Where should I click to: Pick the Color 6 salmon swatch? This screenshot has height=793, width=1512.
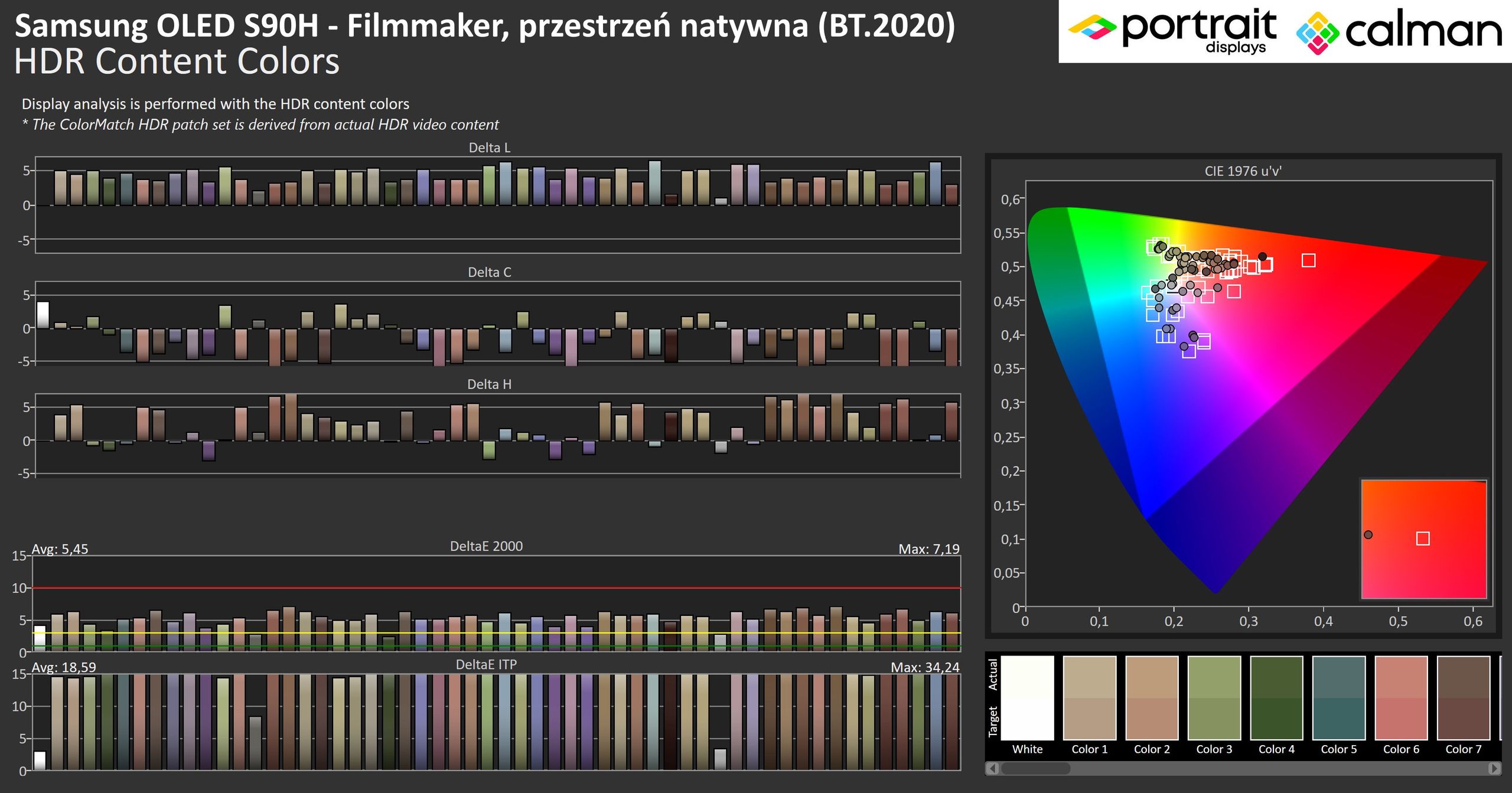point(1401,698)
